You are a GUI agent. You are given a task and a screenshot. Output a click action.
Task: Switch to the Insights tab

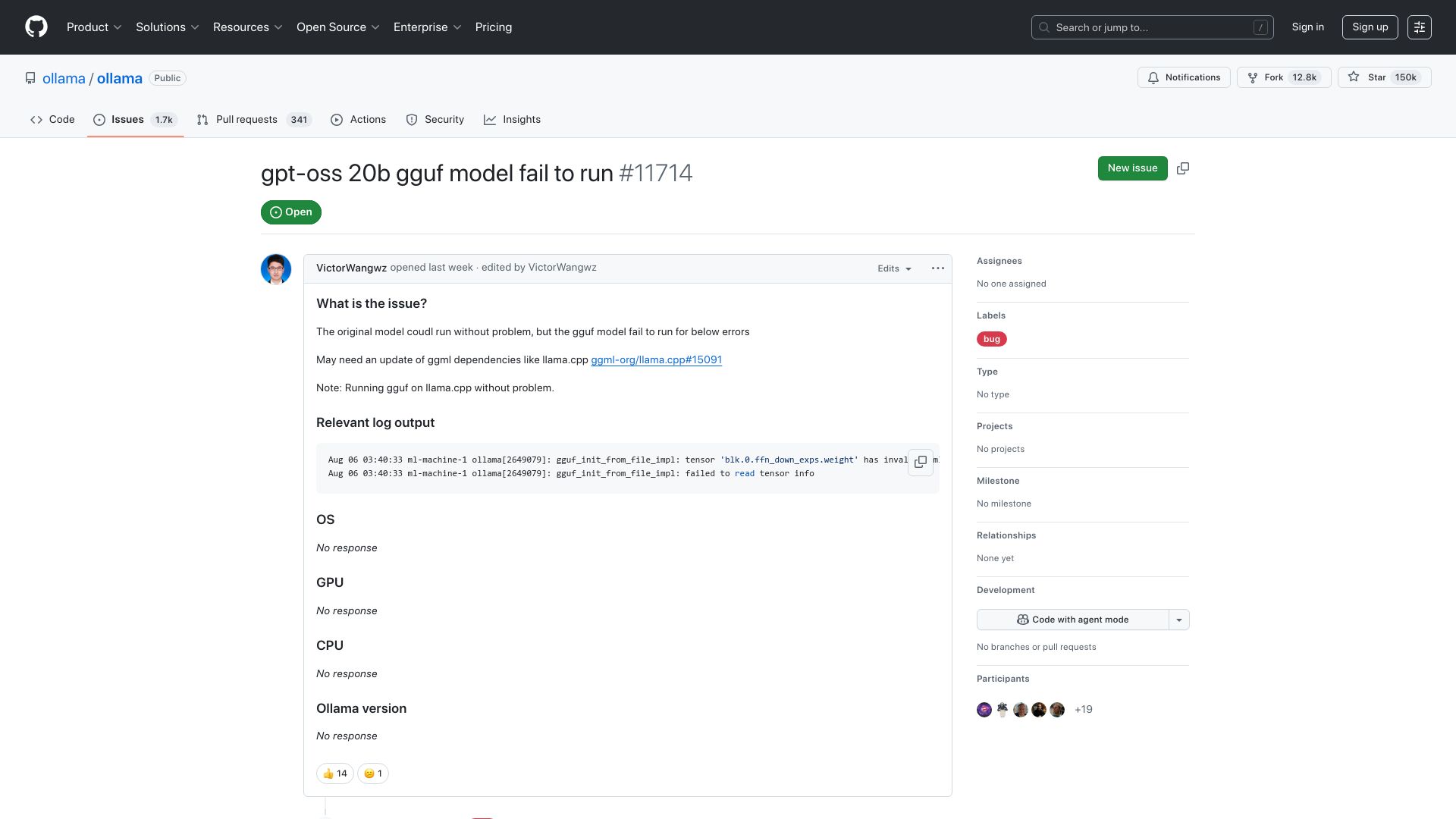[513, 120]
